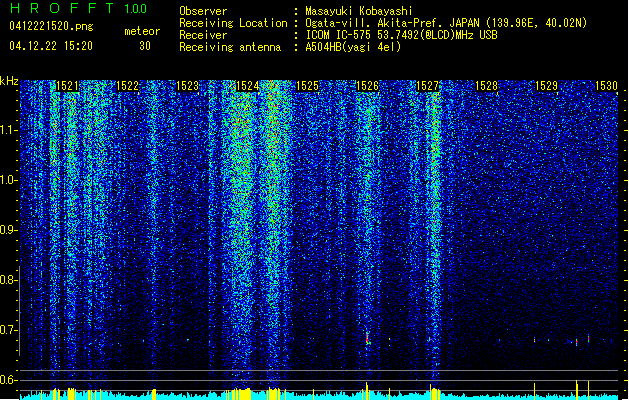The image size is (629, 400).
Task: Click the 1.1 frequency axis label
Action: coord(9,130)
